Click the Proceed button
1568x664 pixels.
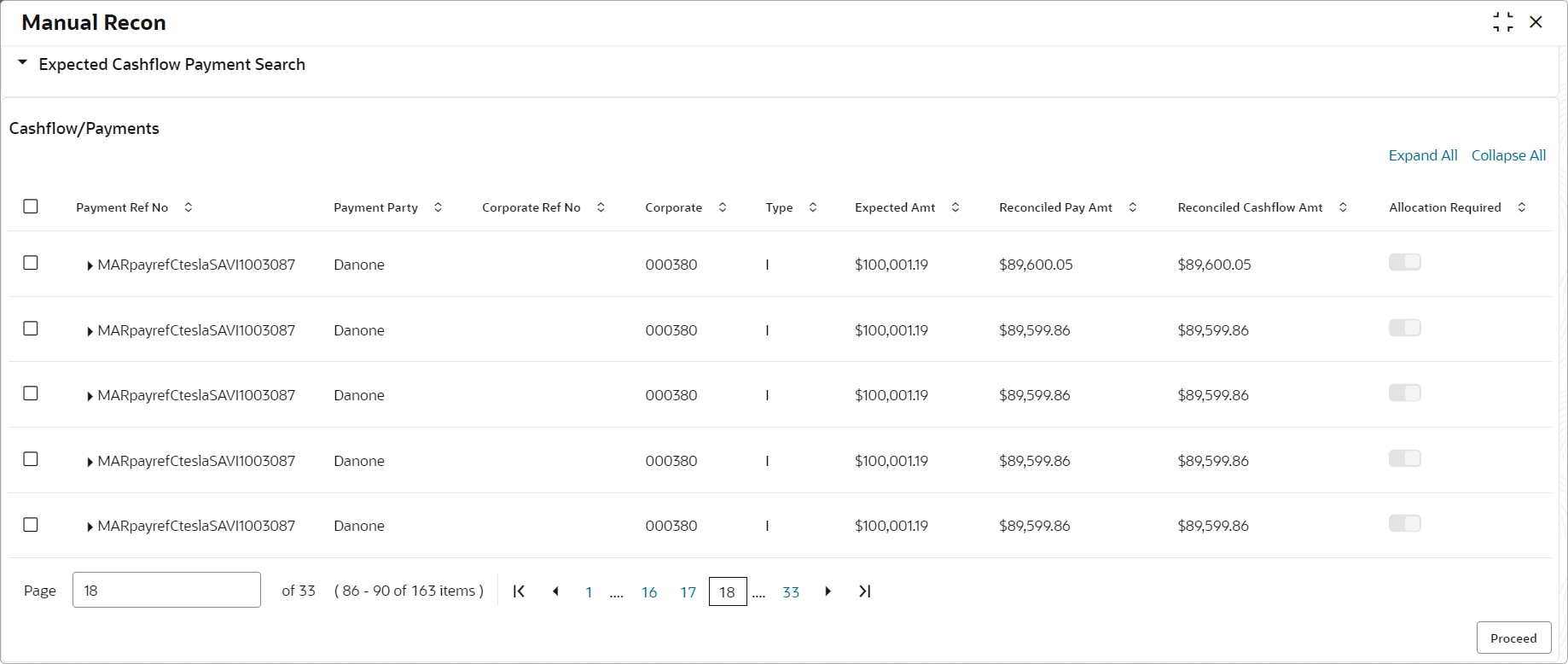[1513, 638]
